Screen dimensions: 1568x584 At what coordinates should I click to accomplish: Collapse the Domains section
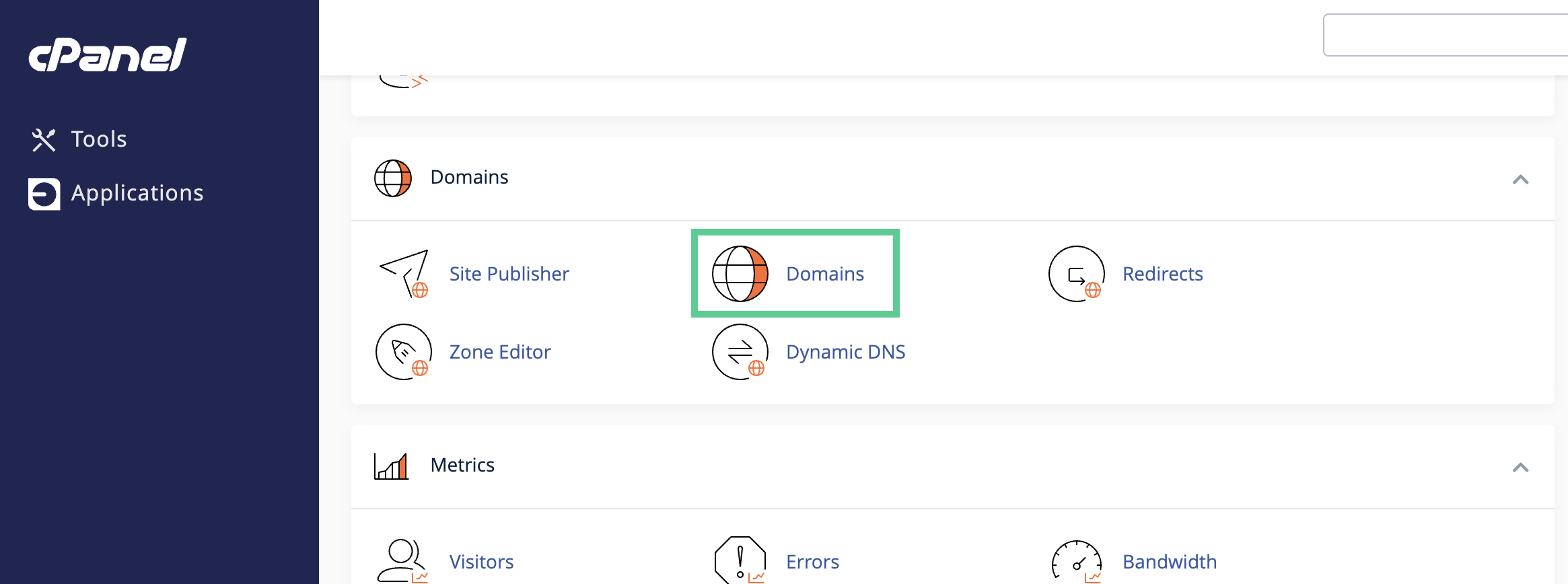1520,180
